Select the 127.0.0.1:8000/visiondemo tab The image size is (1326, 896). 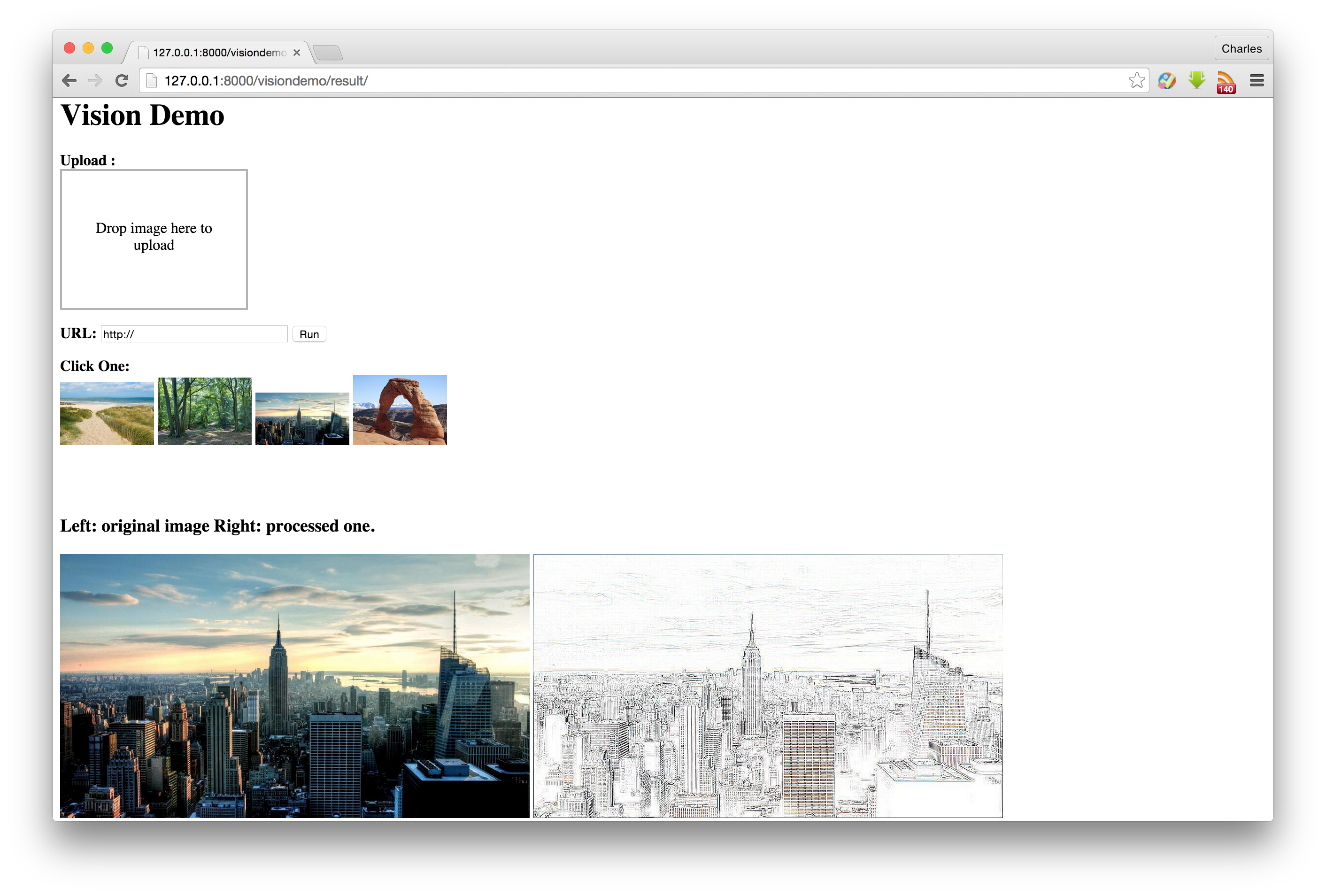tap(218, 53)
